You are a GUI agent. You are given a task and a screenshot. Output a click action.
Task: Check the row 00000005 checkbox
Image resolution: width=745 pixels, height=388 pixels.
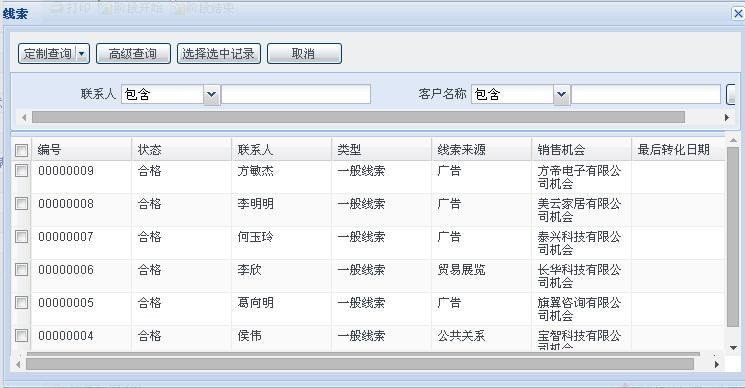(21, 303)
